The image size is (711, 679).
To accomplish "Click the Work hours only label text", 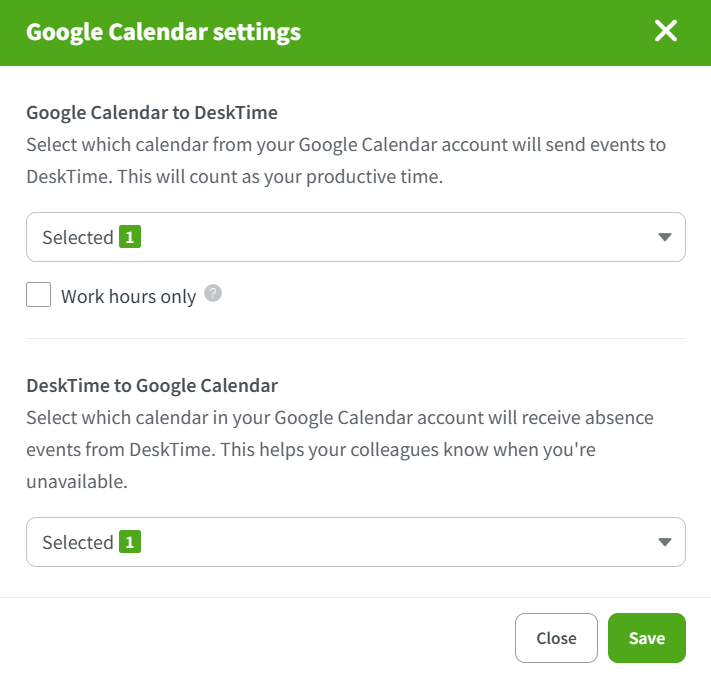I will coord(128,296).
